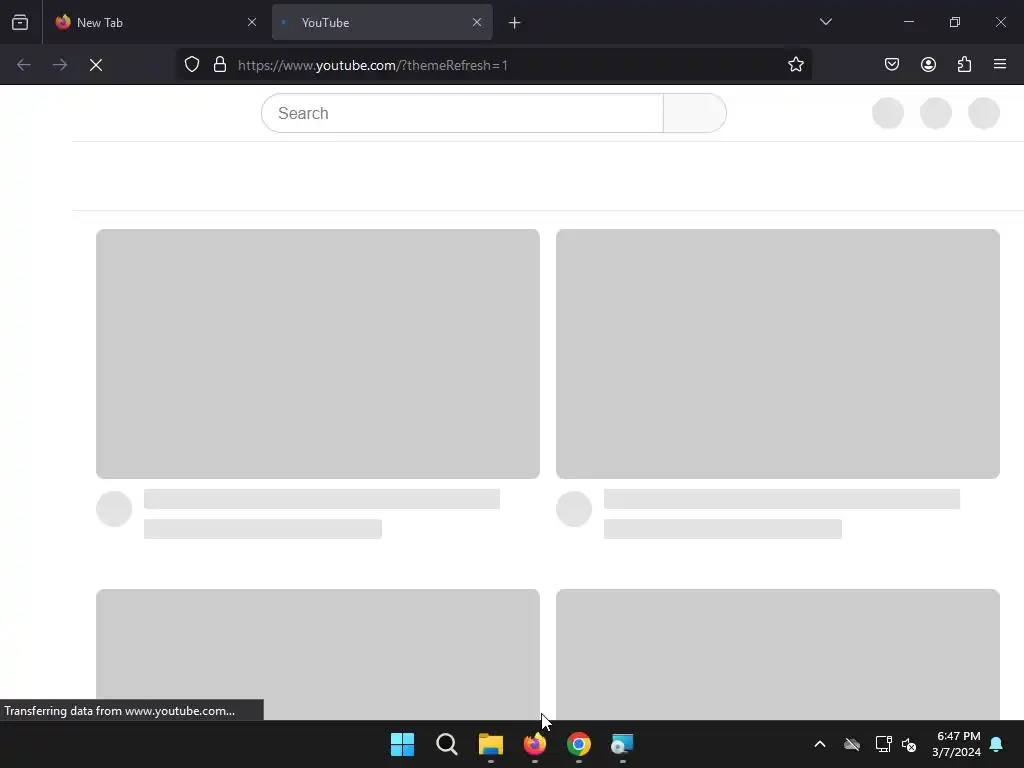Screen dimensions: 1024x768
Task: Open Windows Start menu
Action: (402, 744)
